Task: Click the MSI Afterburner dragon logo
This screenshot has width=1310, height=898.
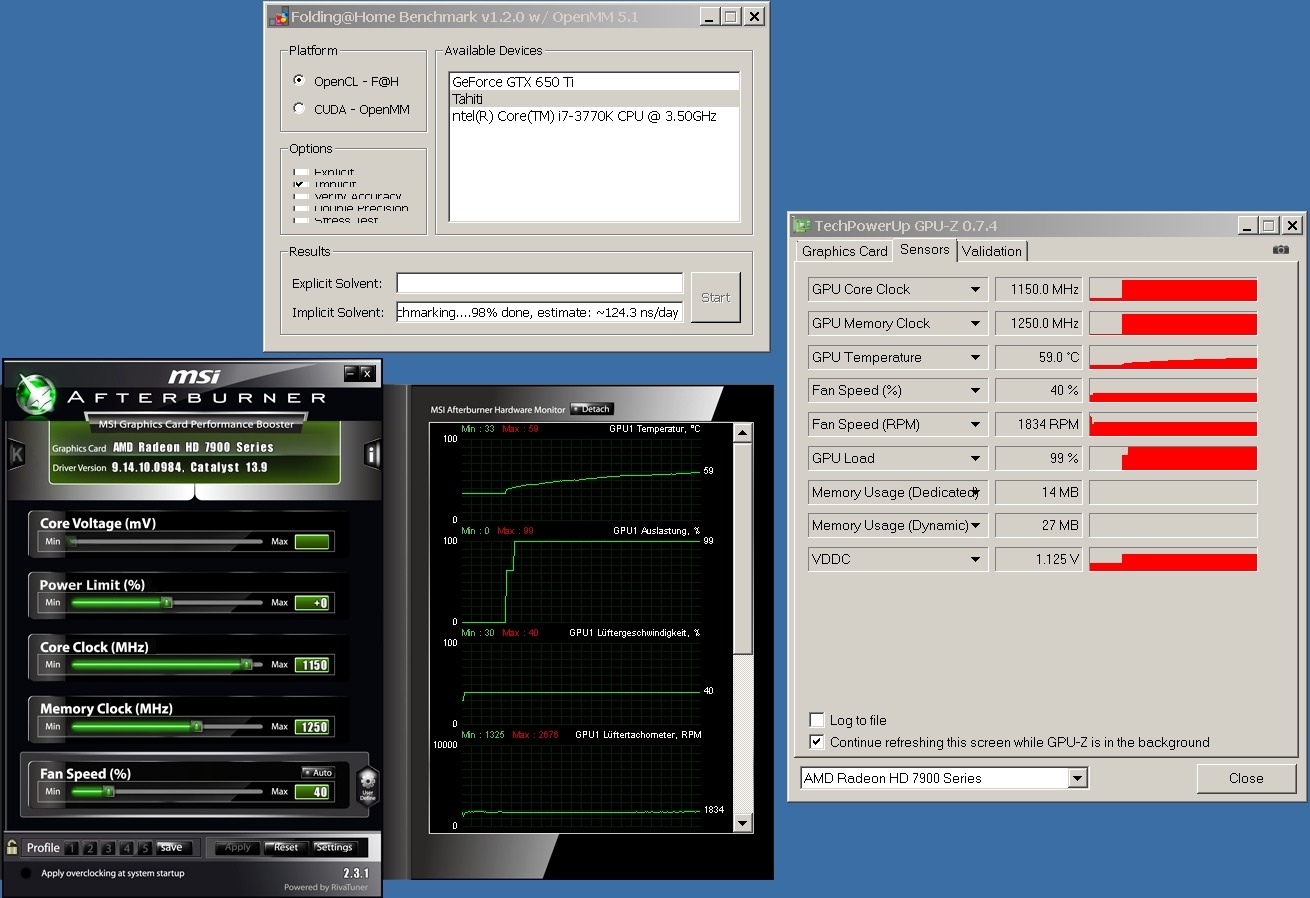Action: coord(36,393)
